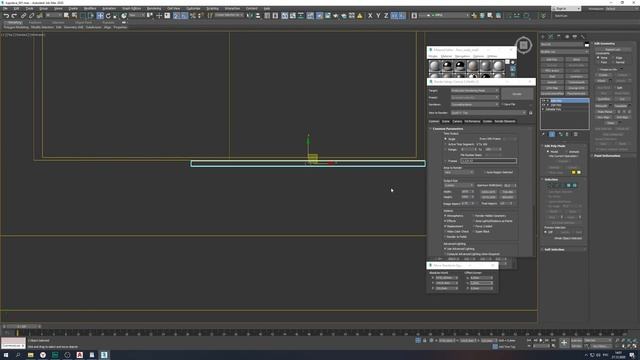This screenshot has height=360, width=640.
Task: Toggle the 2D Snaps button
Action: point(176,16)
